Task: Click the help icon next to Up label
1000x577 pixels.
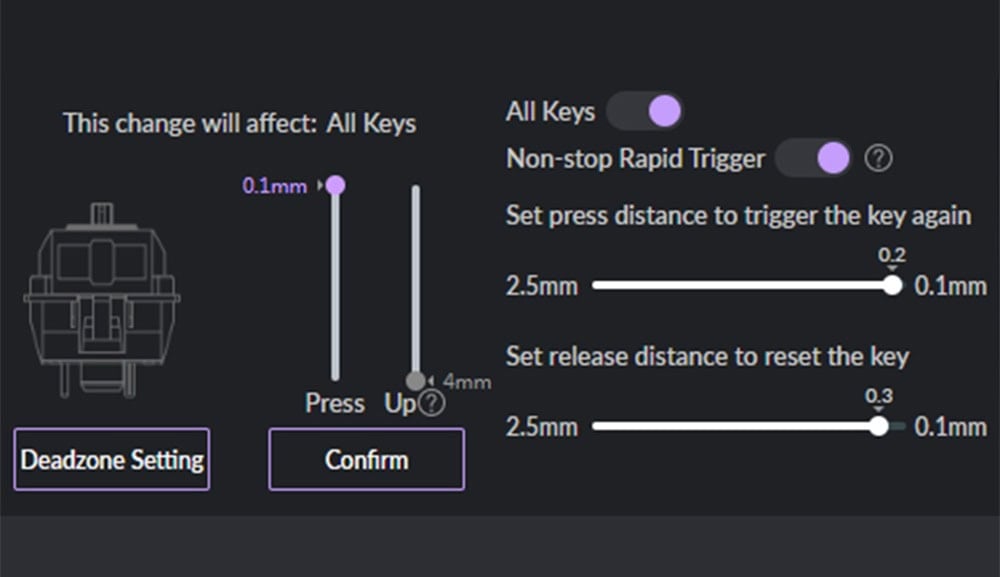Action: (x=432, y=403)
